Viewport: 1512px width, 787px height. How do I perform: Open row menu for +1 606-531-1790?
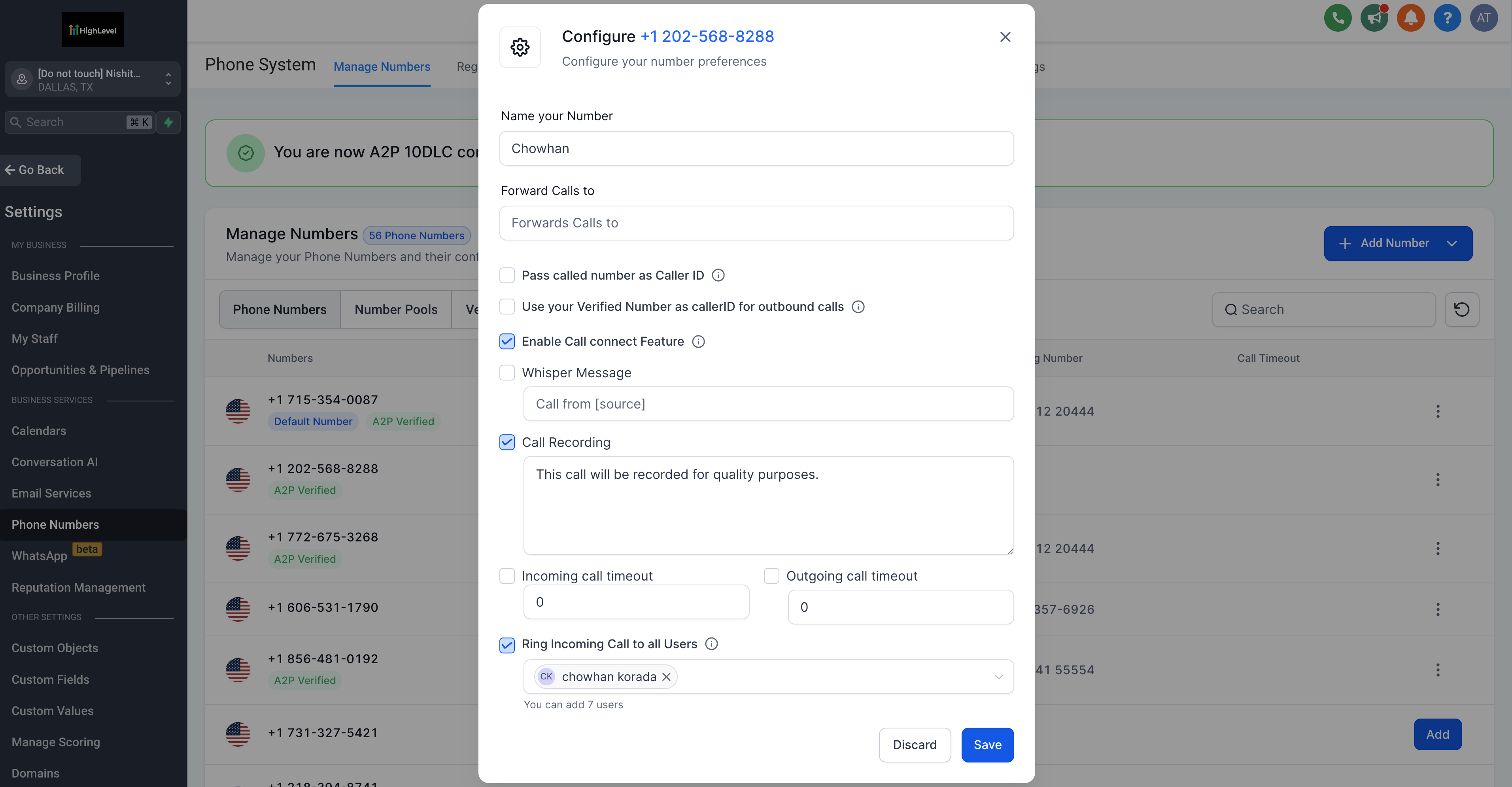[x=1437, y=610]
